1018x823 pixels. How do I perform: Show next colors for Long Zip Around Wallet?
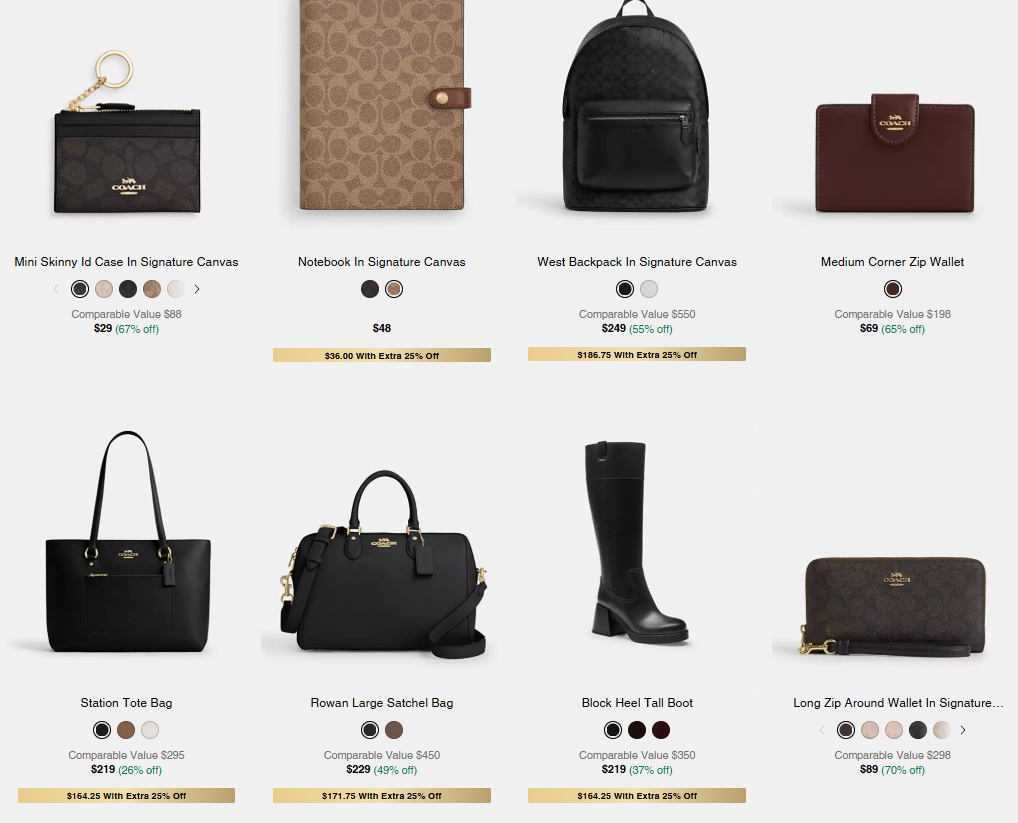tap(963, 730)
